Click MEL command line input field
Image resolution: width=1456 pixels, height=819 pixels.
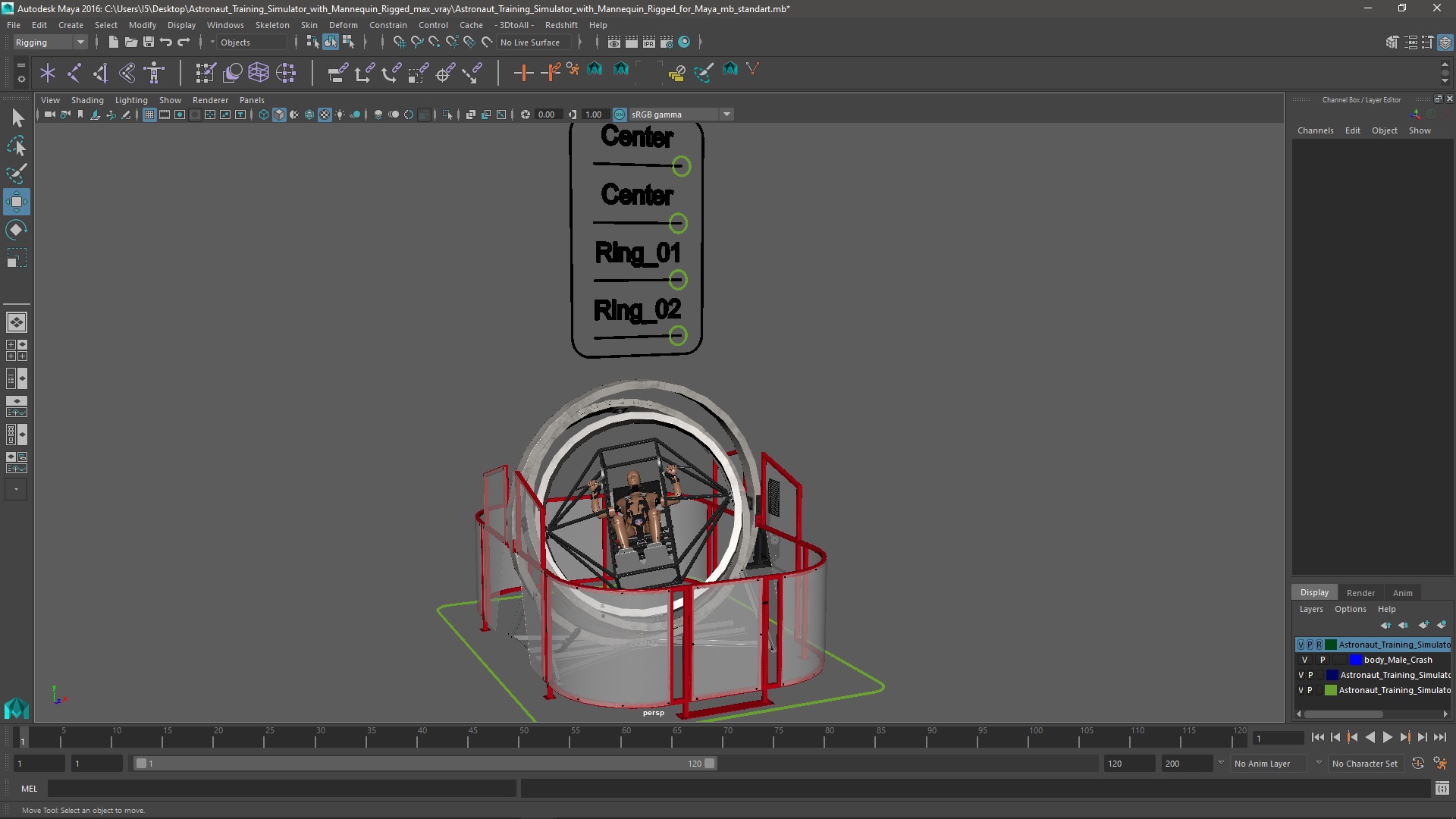(281, 789)
